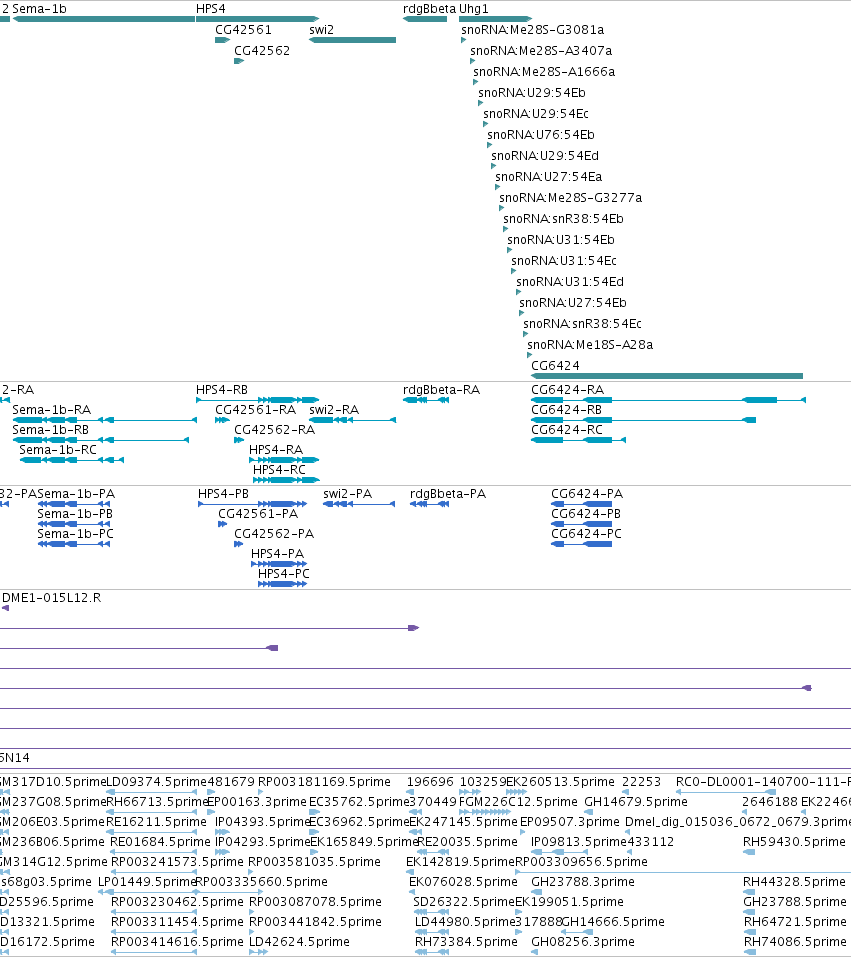Select the Sema-1b-RB transcript label

click(51, 430)
